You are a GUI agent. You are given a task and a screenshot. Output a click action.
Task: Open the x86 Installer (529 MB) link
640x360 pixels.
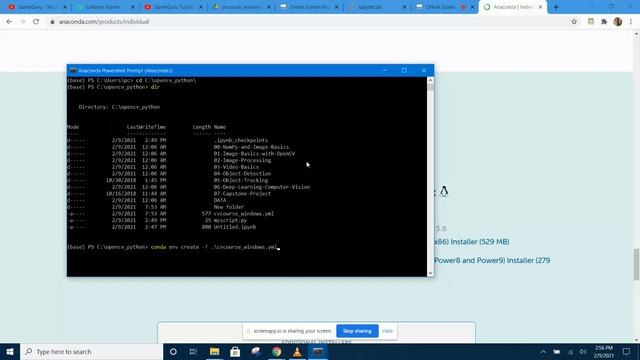tap(471, 242)
